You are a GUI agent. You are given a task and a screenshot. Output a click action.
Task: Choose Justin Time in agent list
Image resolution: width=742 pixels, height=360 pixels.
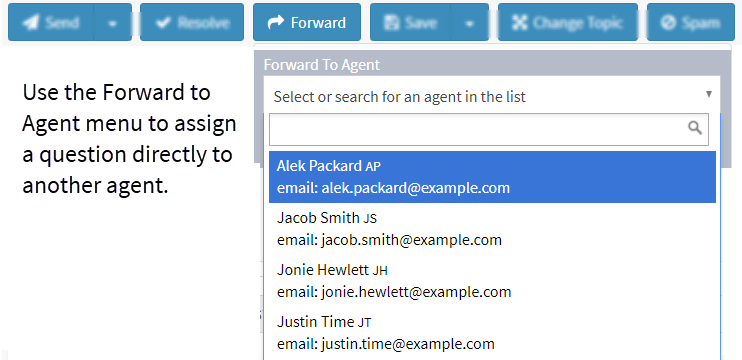(x=492, y=333)
